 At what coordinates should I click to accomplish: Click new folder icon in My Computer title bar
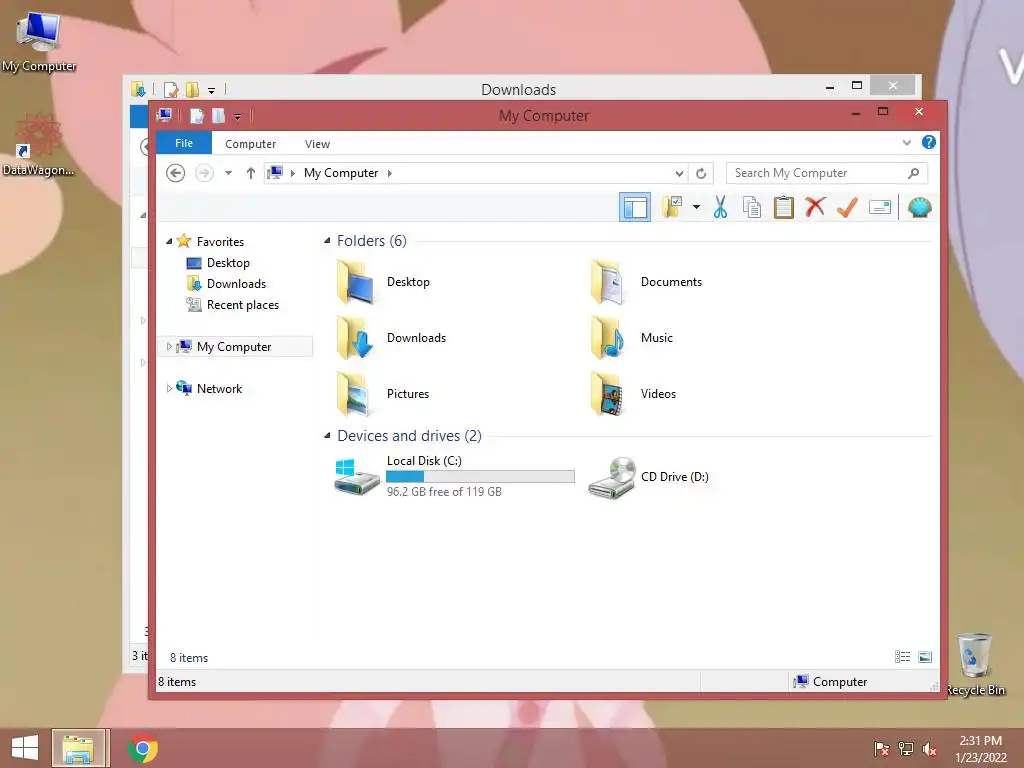tap(218, 116)
